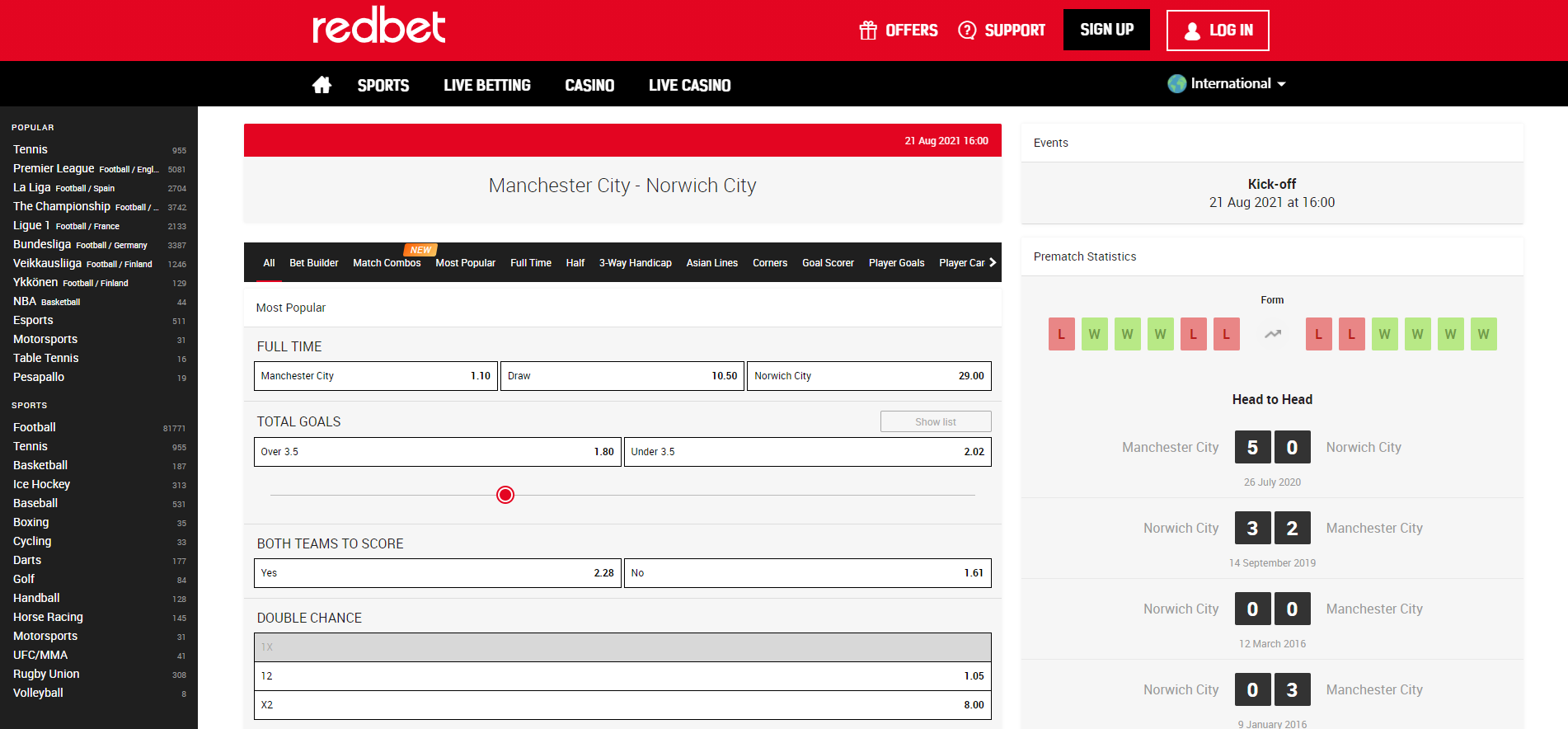
Task: Click the gift icon beside Offers
Action: (868, 31)
